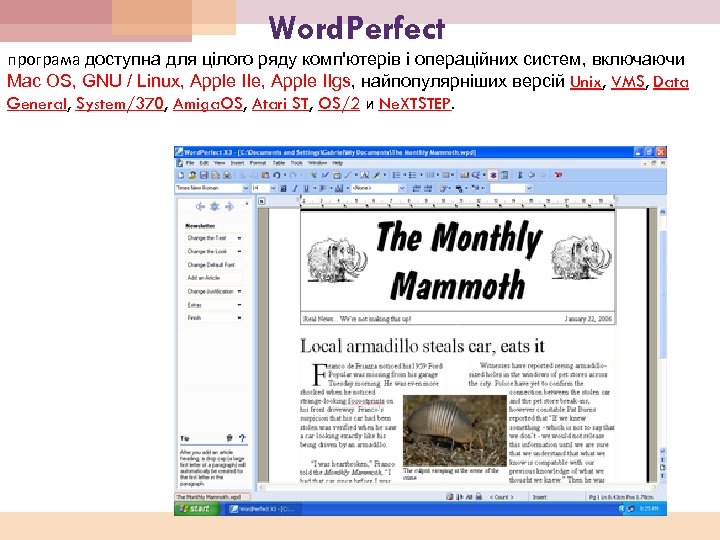Click The Monthly Mammoth.wpd document tab
The width and height of the screenshot is (720, 540).
point(212,497)
